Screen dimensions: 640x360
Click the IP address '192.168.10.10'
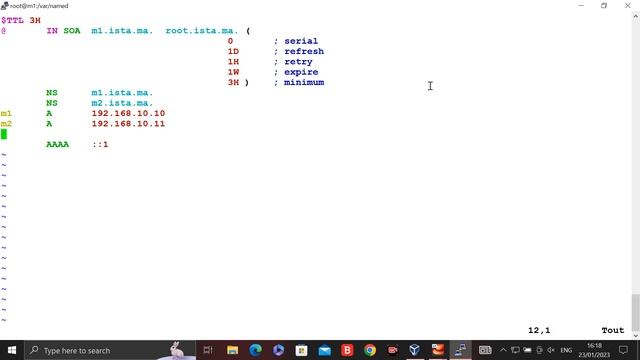pos(128,113)
